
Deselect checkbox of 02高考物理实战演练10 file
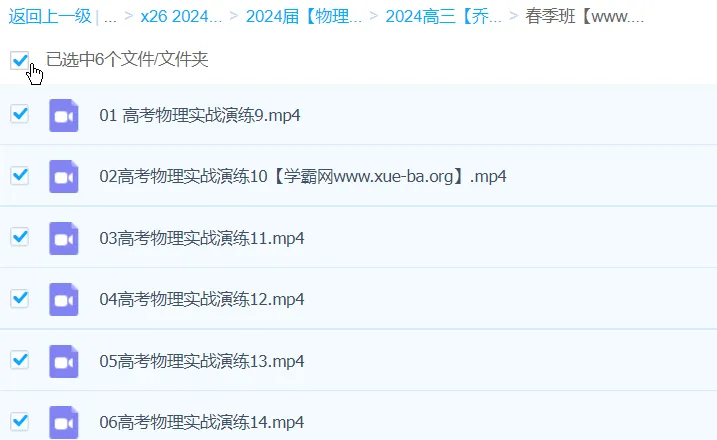coord(20,176)
